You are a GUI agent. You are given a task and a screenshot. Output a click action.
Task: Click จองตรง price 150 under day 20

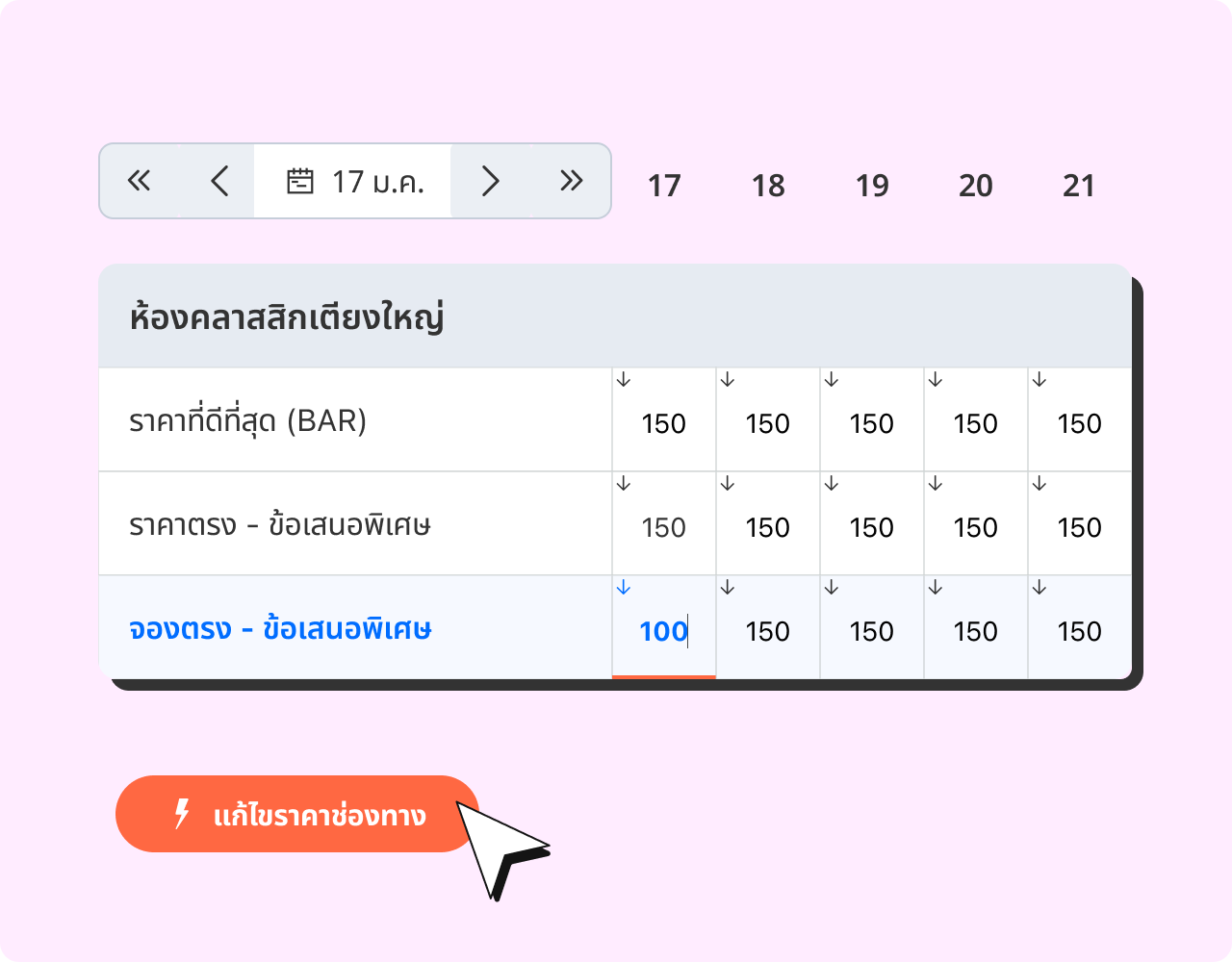[x=975, y=631]
